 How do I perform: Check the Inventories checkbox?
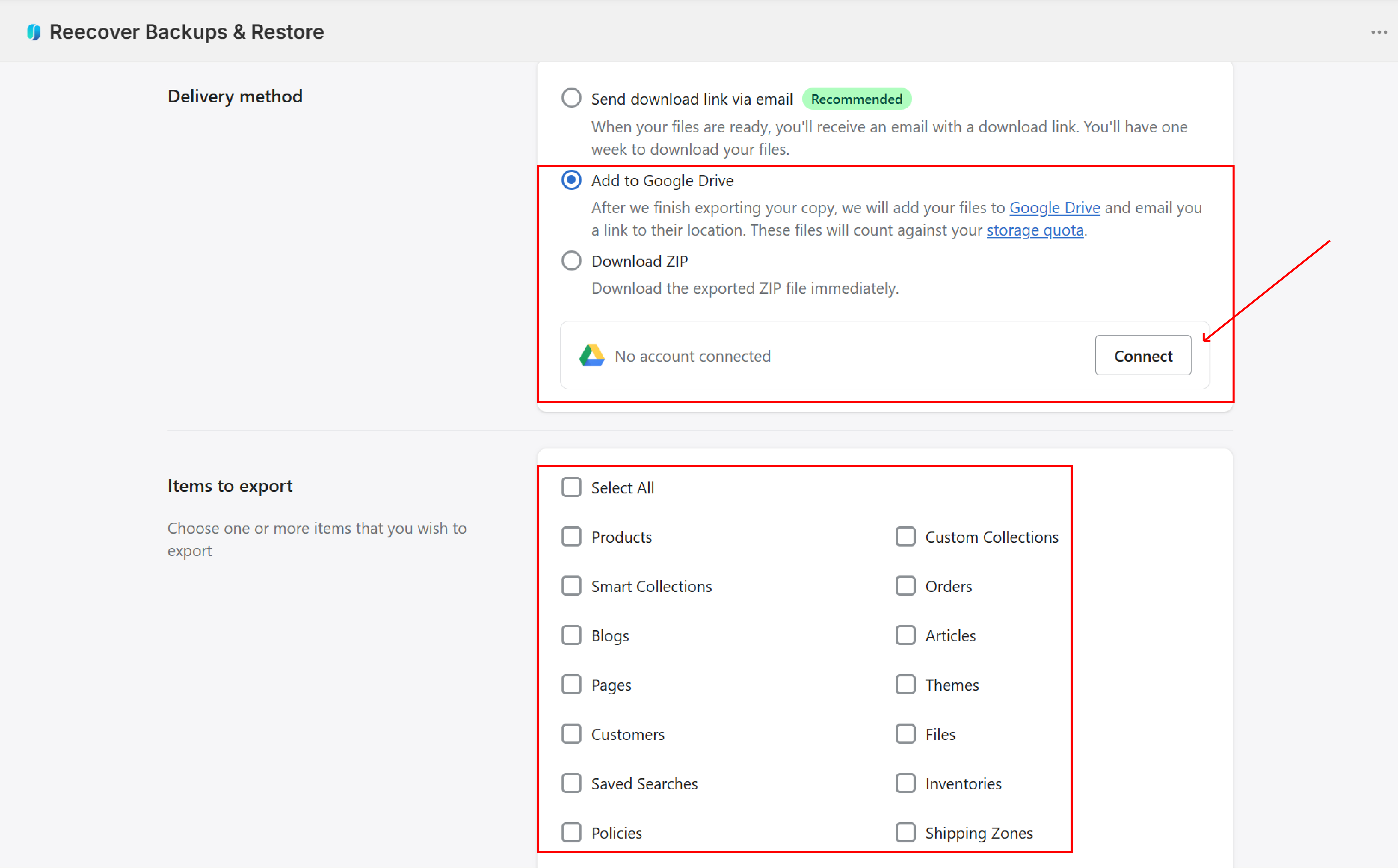click(x=905, y=784)
